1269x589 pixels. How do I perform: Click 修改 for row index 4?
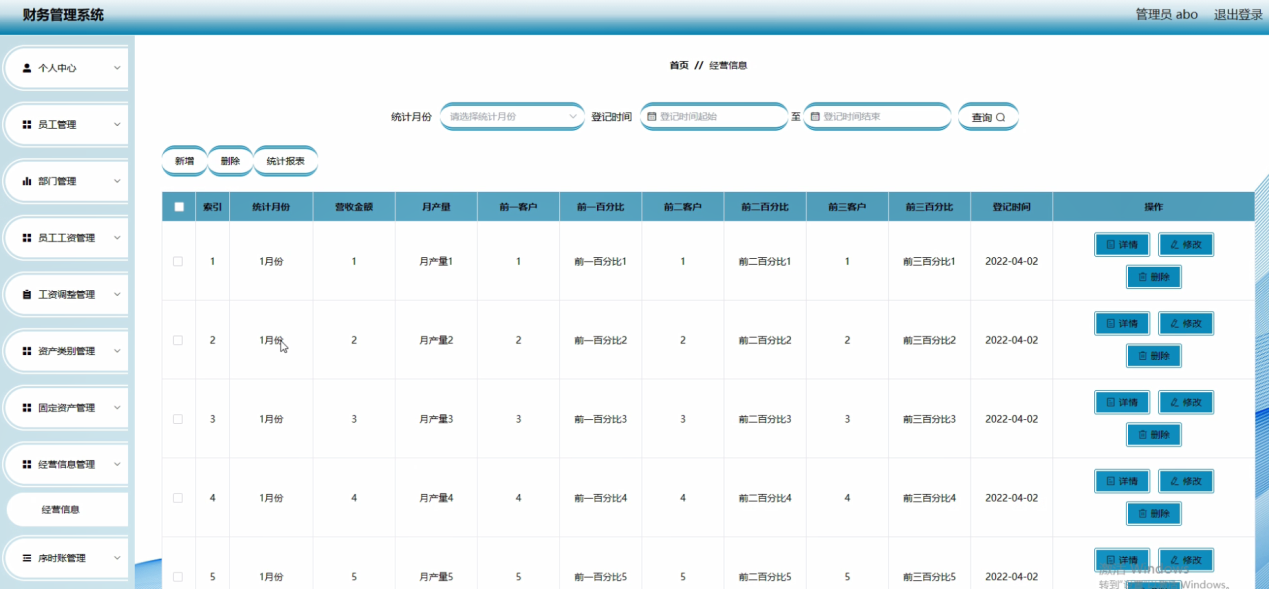click(1186, 481)
